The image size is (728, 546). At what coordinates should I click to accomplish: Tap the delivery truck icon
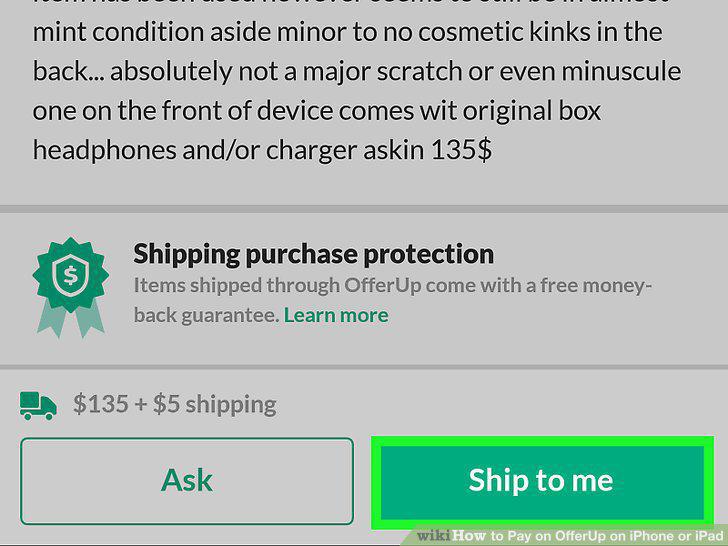(38, 406)
